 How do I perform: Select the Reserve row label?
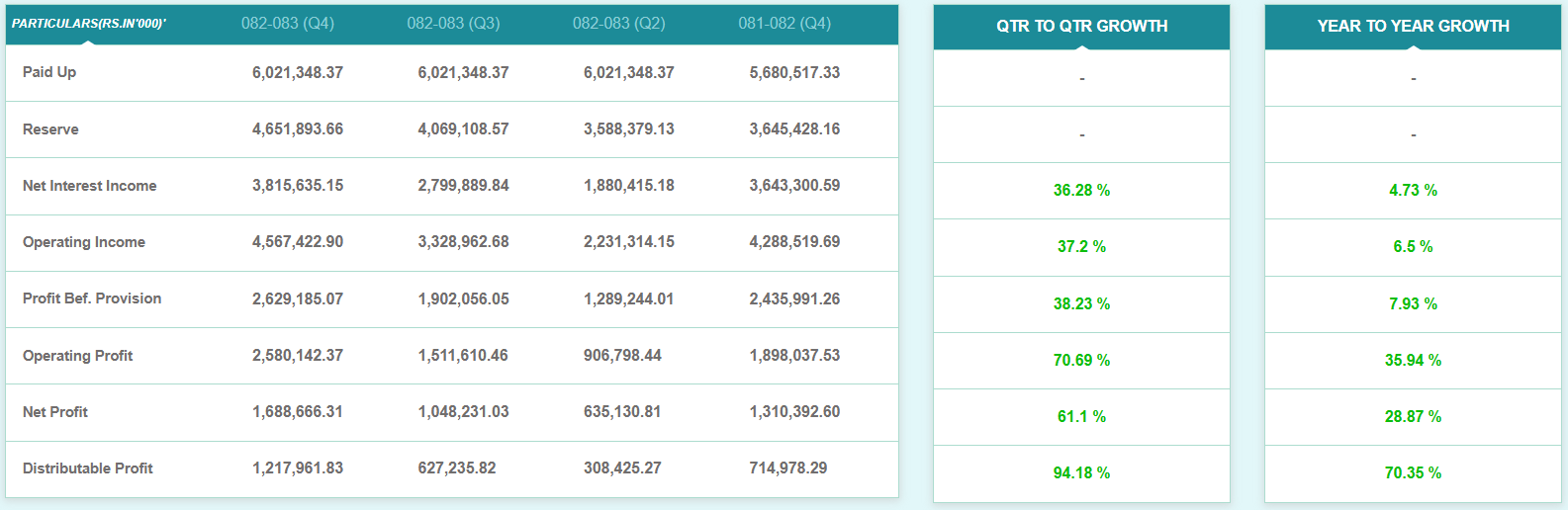50,129
